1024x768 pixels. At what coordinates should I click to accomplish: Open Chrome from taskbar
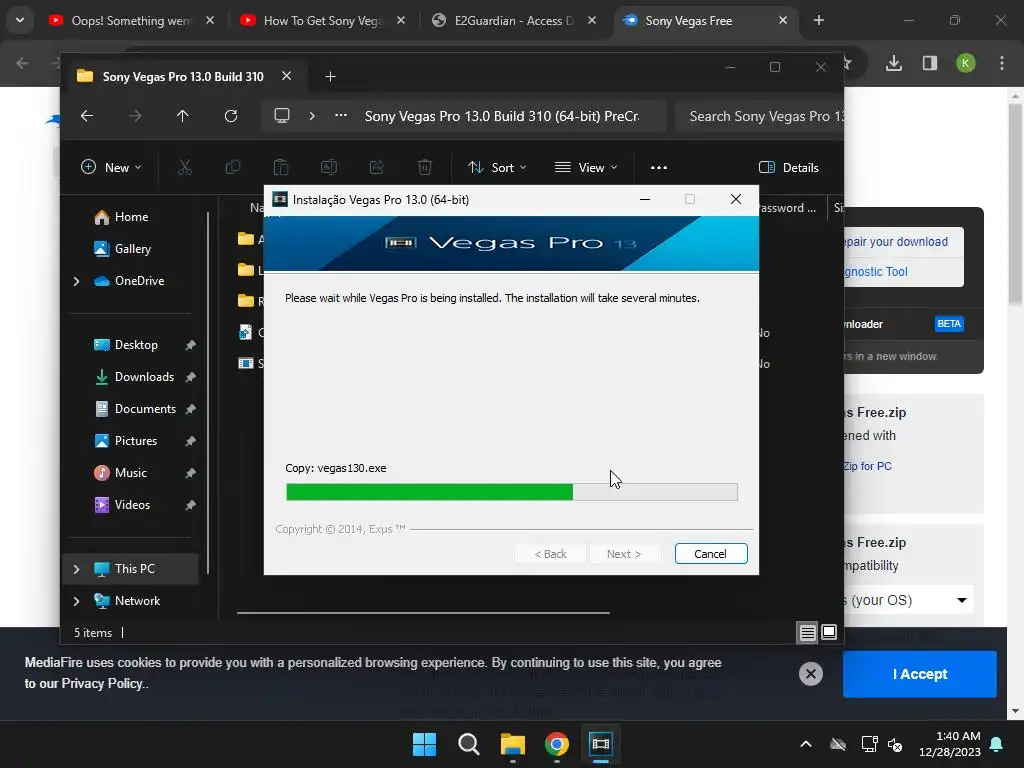click(557, 744)
